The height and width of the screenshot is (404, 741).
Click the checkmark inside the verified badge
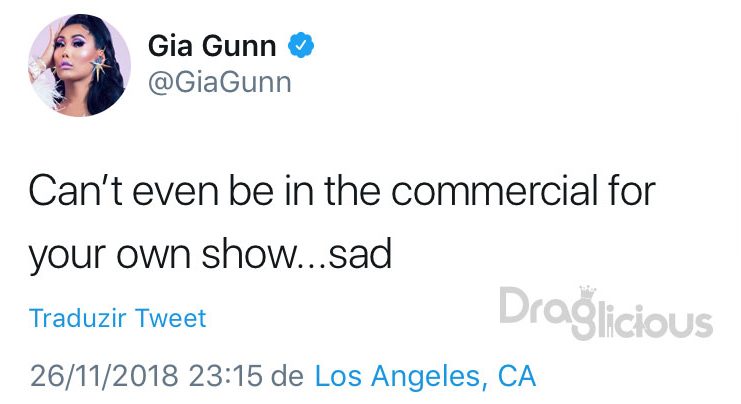[x=301, y=45]
